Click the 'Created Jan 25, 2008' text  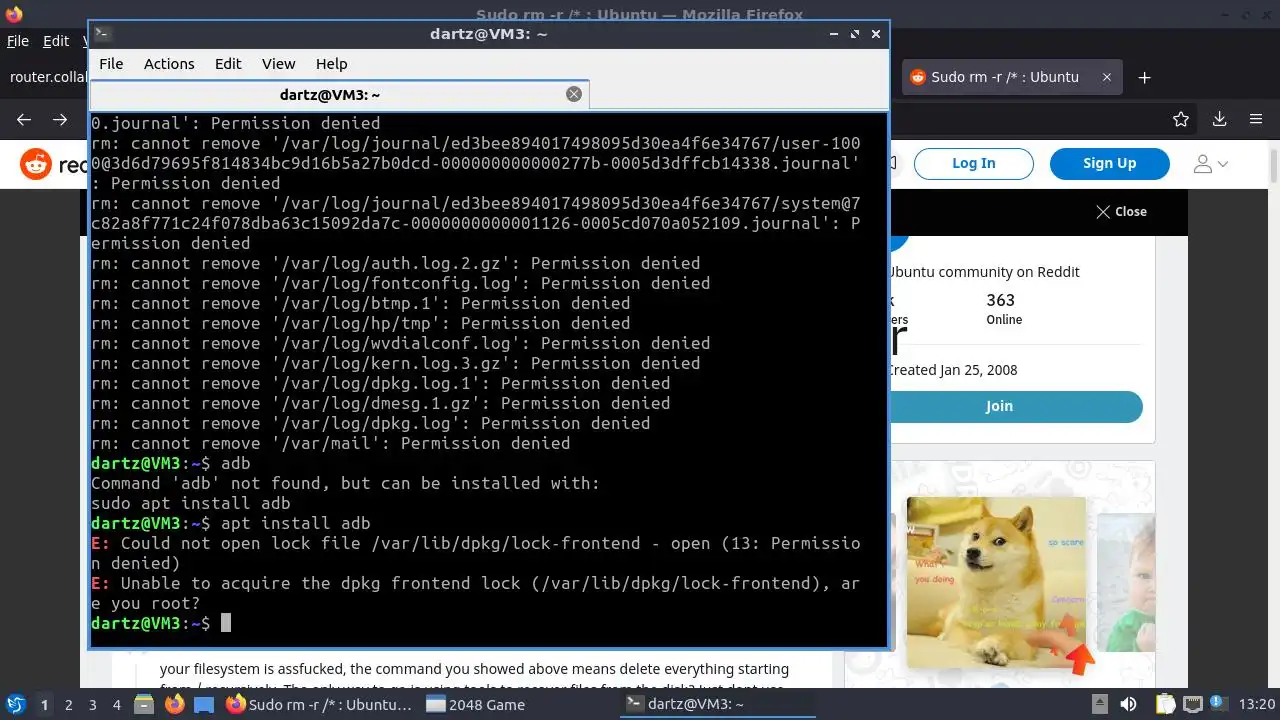[952, 370]
